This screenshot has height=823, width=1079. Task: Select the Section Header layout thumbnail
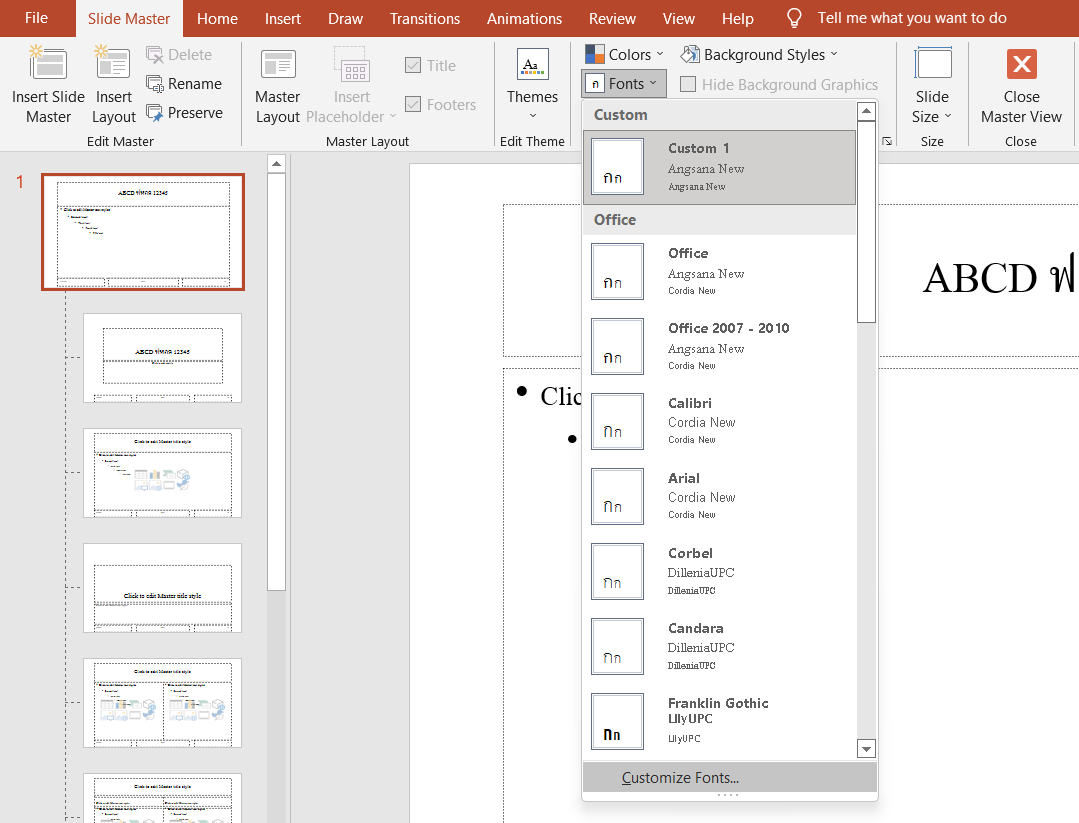point(162,588)
